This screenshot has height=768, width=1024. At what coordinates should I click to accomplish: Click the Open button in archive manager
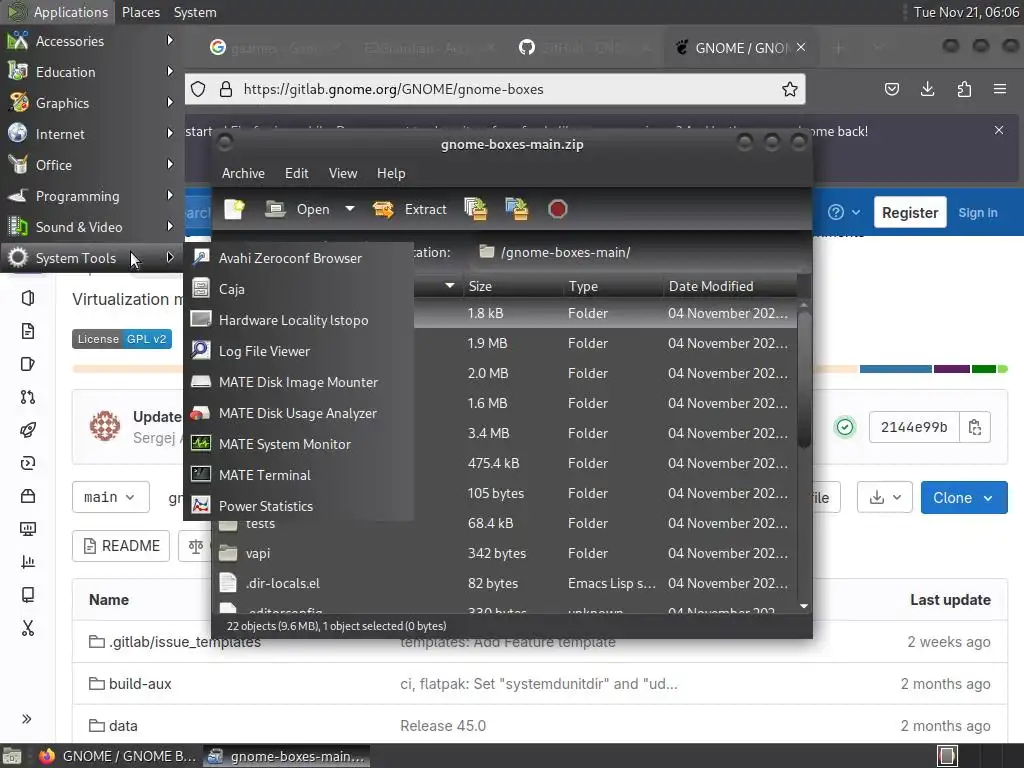coord(298,209)
